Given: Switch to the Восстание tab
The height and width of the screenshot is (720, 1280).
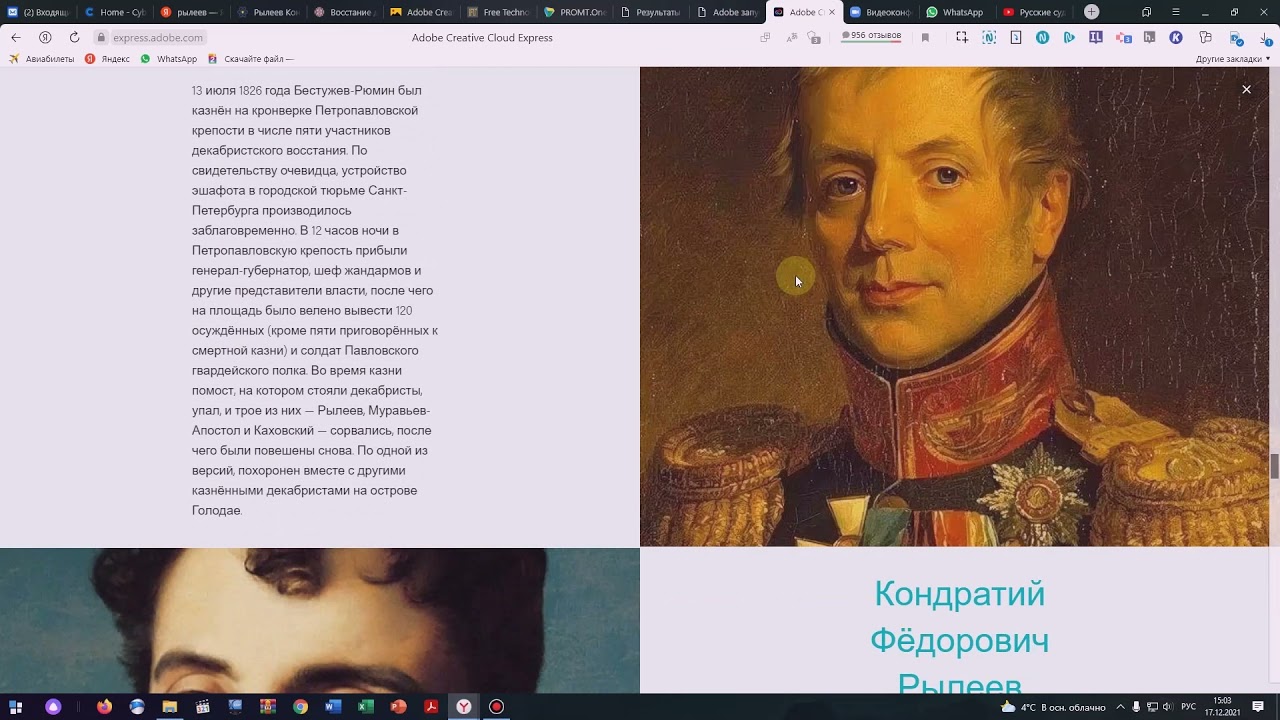Looking at the screenshot, I should click(345, 12).
